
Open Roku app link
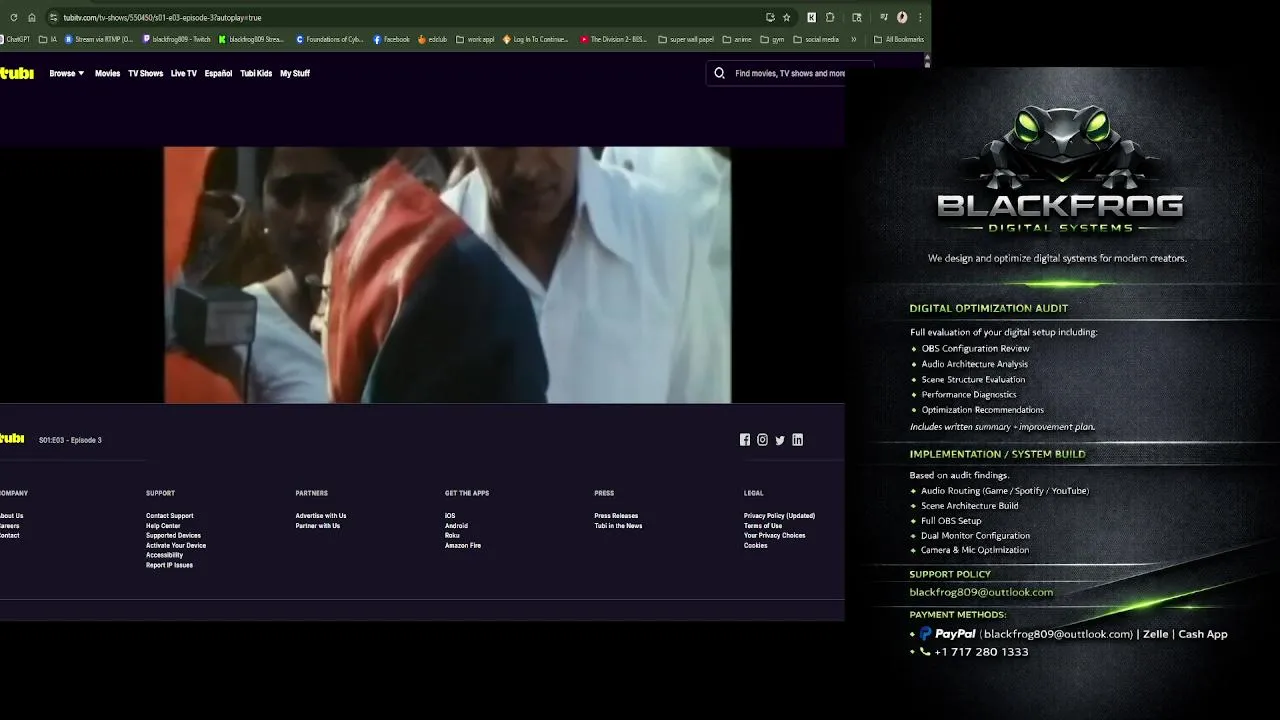click(x=452, y=536)
